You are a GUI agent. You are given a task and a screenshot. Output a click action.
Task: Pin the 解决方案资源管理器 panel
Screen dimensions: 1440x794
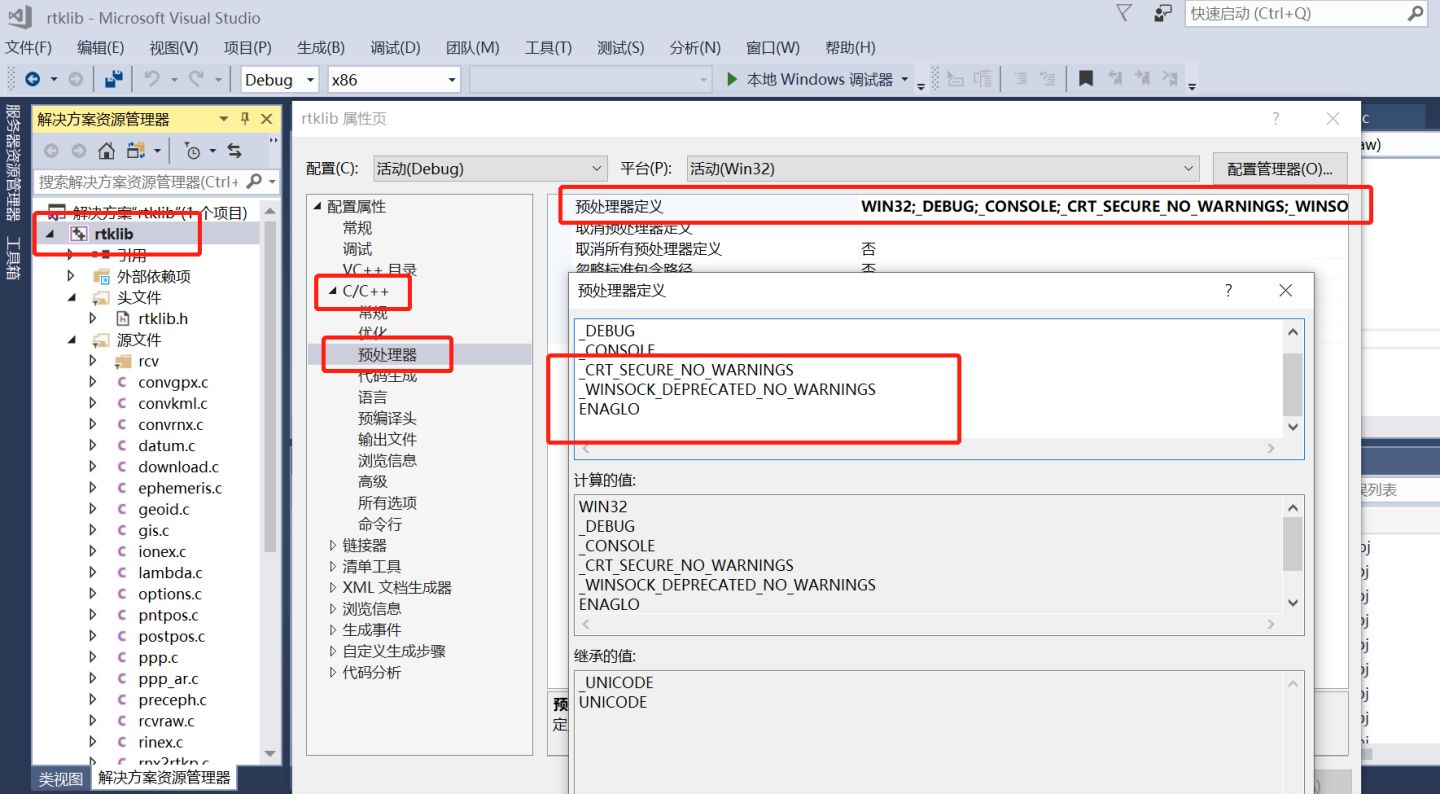pos(245,119)
